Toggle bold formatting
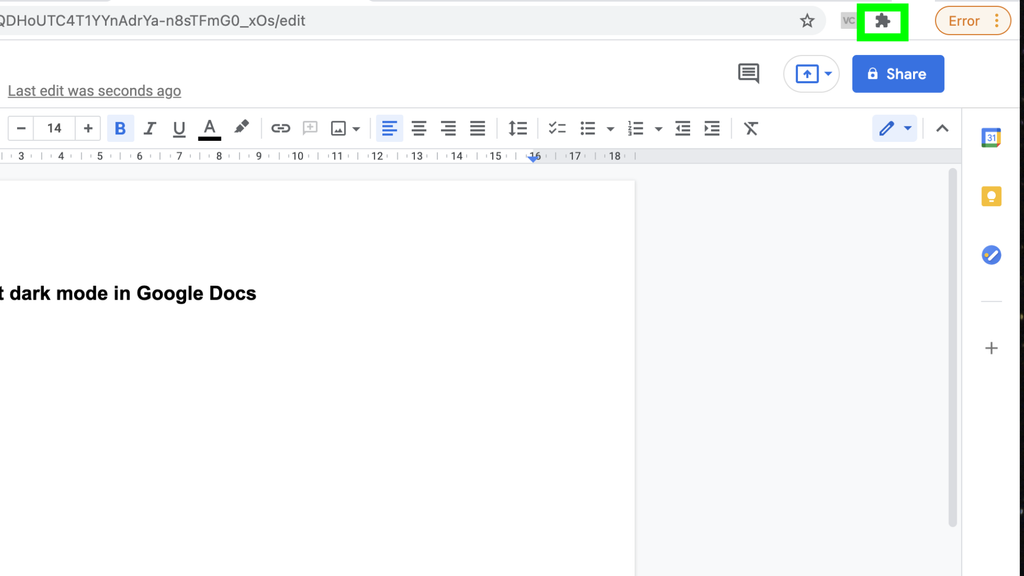 pos(120,128)
